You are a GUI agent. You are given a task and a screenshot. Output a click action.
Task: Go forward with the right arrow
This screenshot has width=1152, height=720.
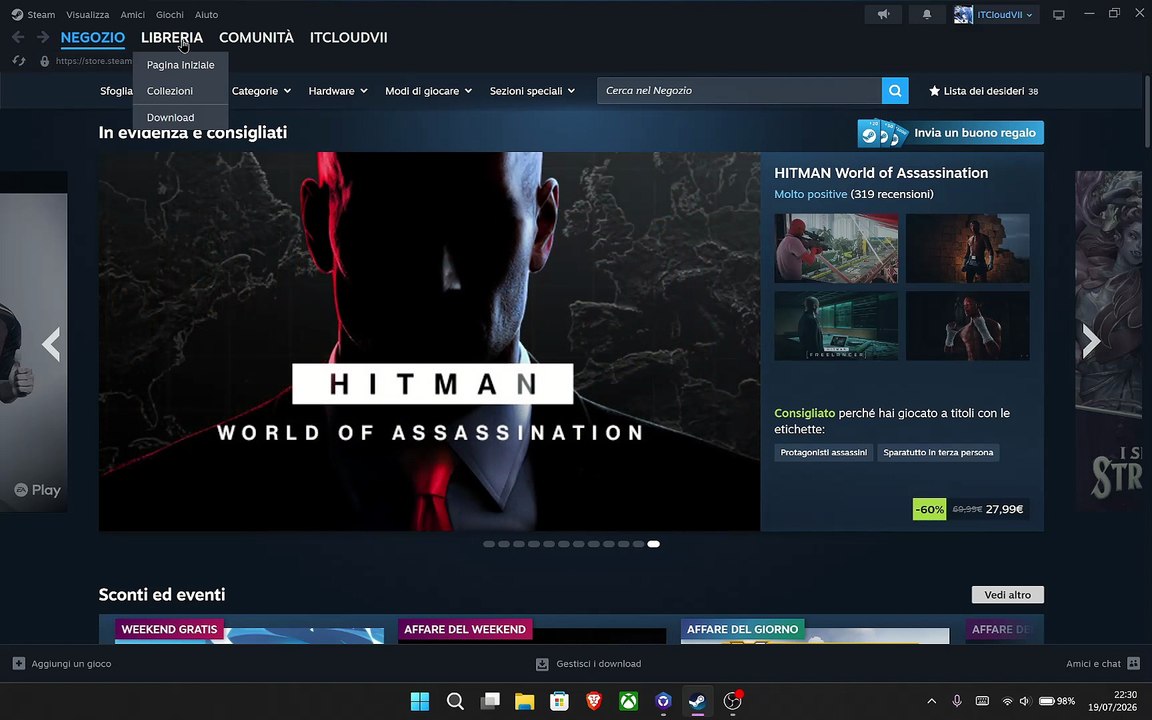tap(43, 37)
